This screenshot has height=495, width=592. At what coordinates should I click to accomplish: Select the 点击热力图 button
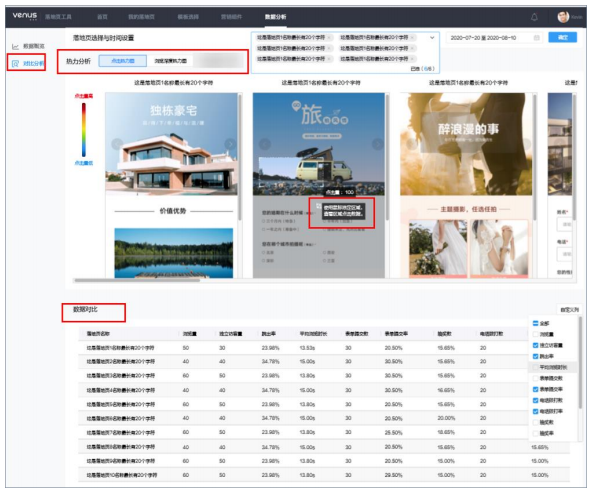[x=123, y=61]
